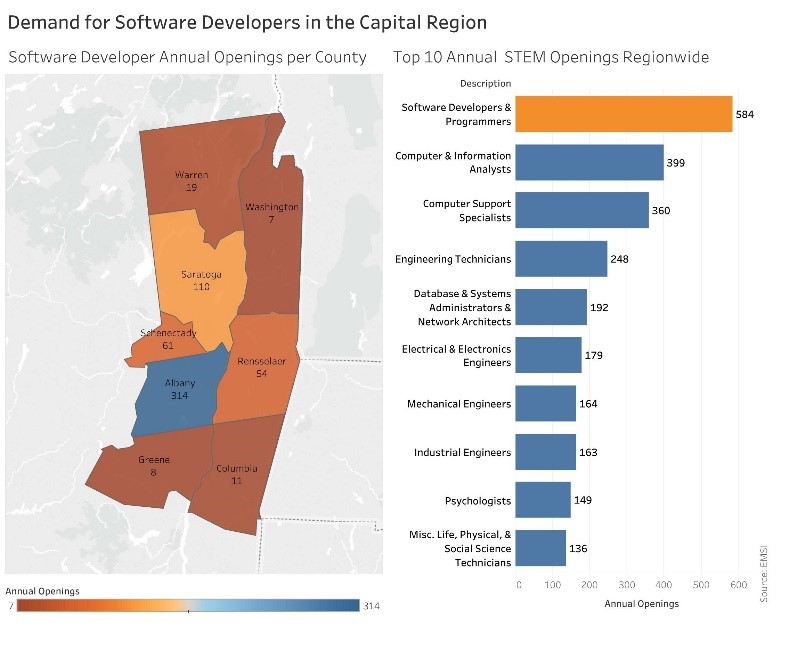Select the Computer & Information Analysts bar
The width and height of the screenshot is (797, 660).
pyautogui.click(x=589, y=162)
